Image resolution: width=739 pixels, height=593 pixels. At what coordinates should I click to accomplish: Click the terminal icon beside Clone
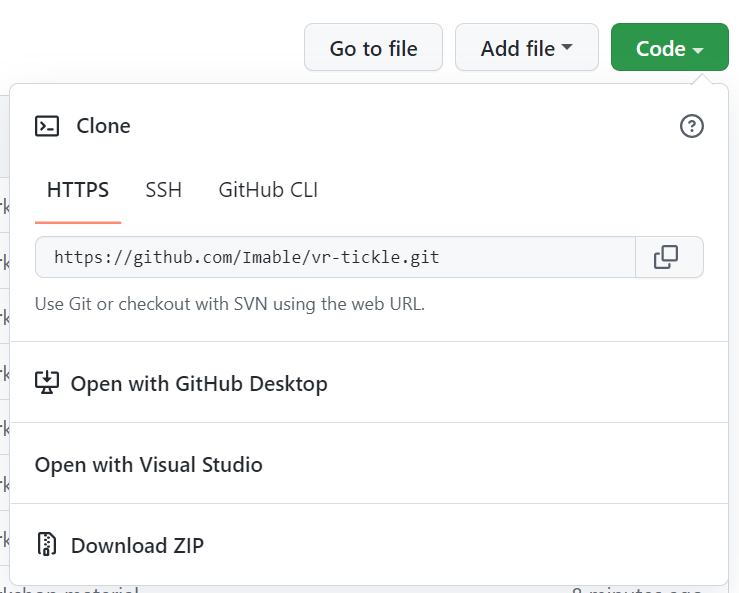(47, 126)
